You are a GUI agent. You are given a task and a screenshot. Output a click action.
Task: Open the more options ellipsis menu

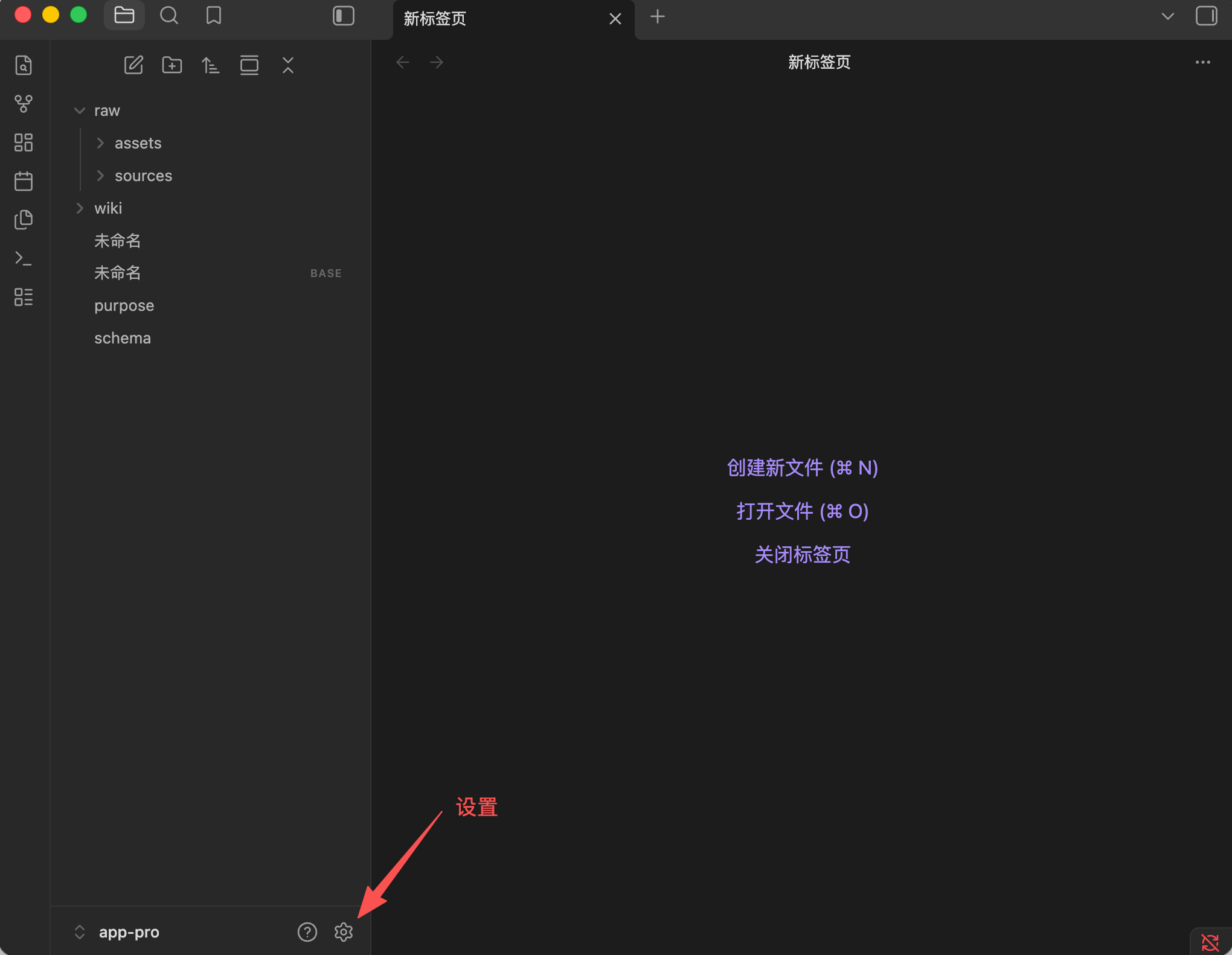coord(1202,62)
